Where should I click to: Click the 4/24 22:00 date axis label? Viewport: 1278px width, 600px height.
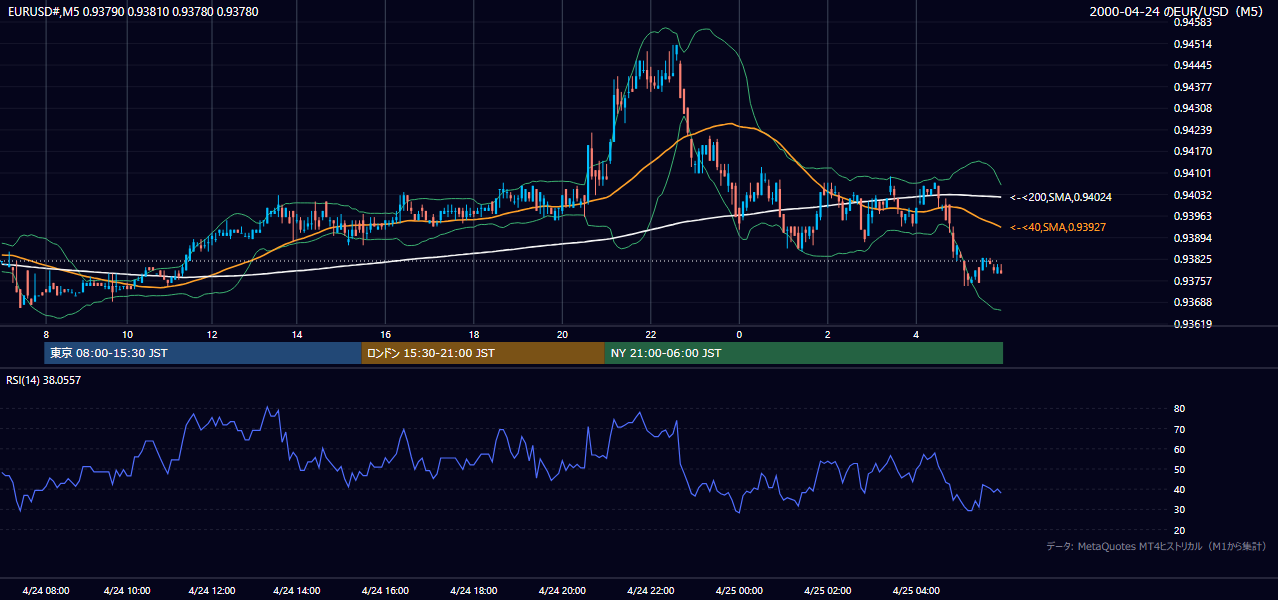[651, 591]
